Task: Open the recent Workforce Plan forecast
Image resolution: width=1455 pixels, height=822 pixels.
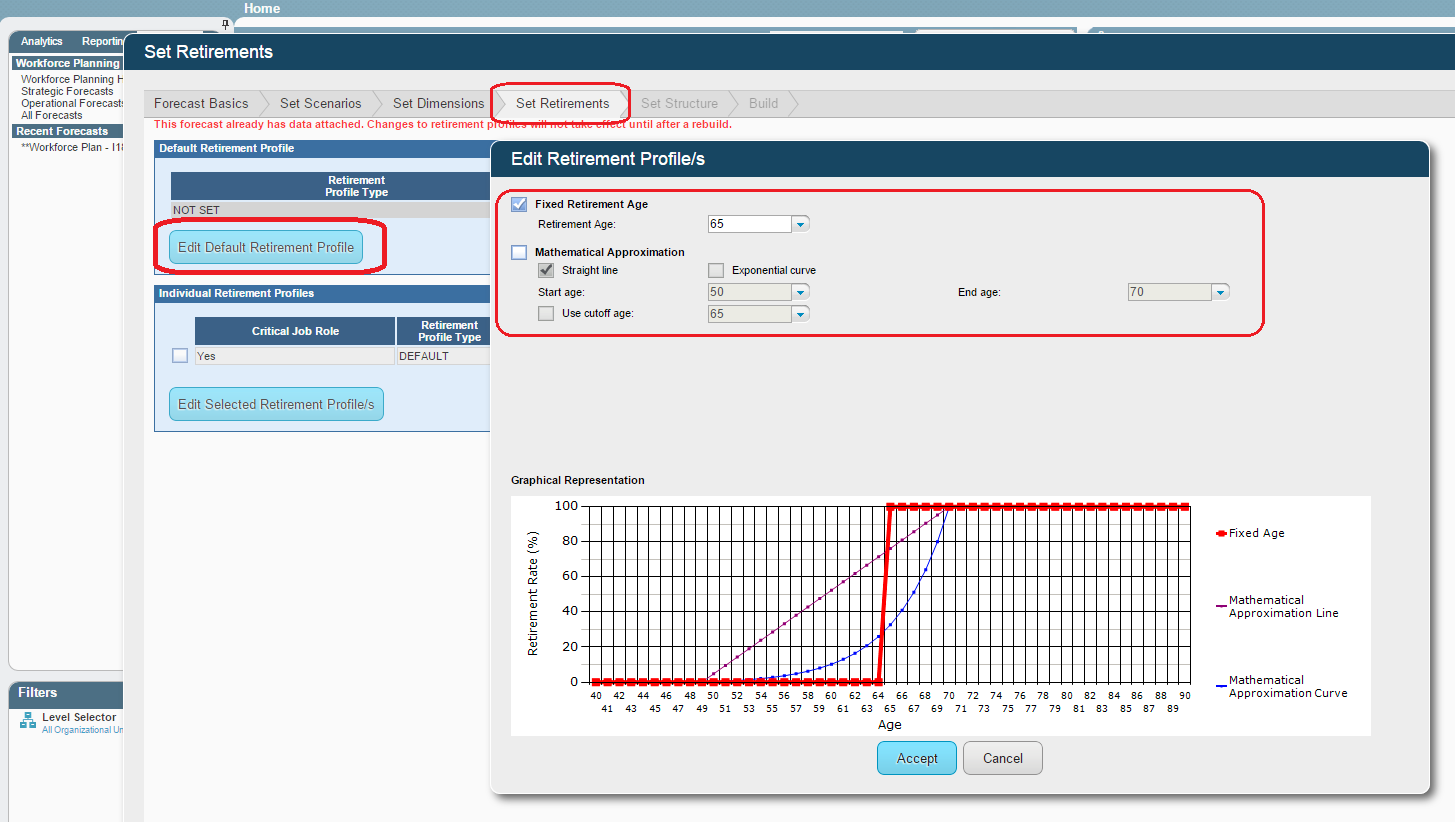Action: 72,147
